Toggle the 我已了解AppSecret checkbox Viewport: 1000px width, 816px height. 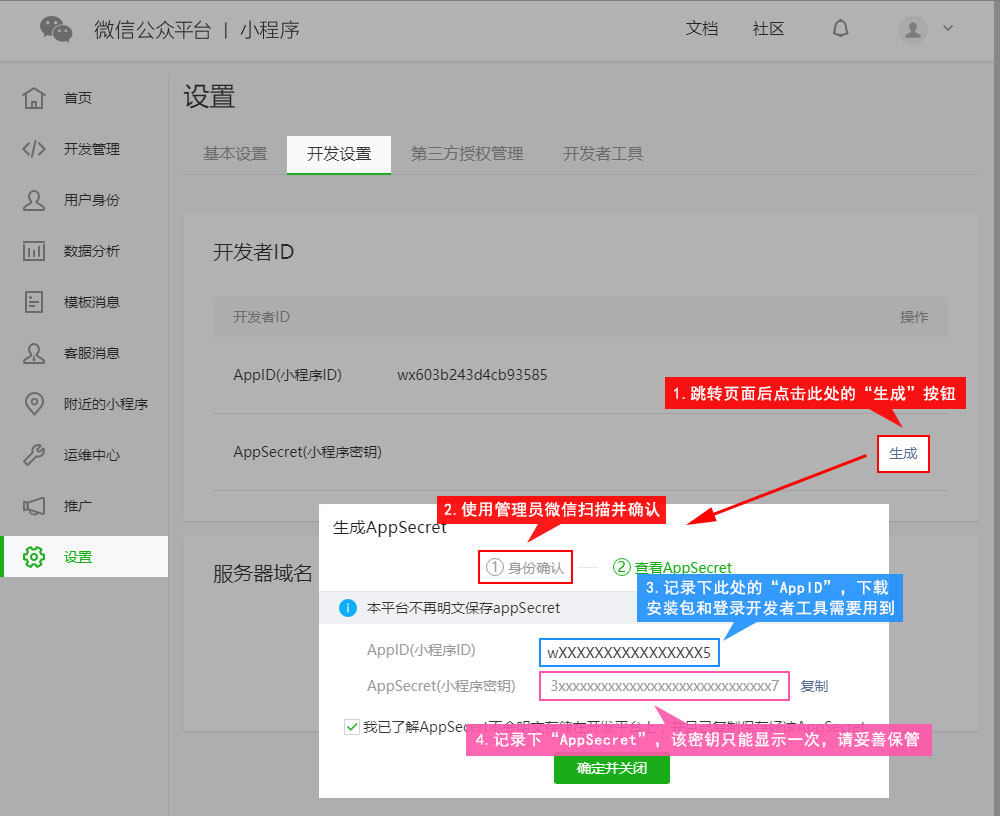point(351,727)
